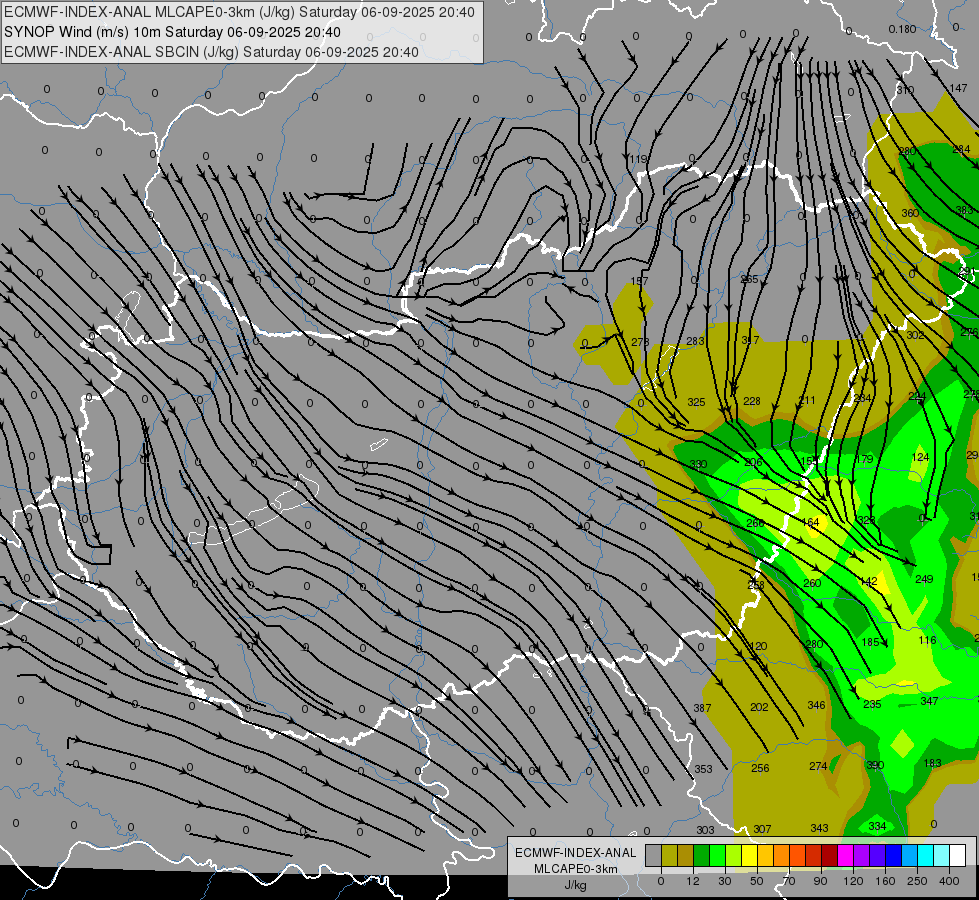Click the MLCAPE0-3km title line at top
The height and width of the screenshot is (900, 979).
(239, 12)
